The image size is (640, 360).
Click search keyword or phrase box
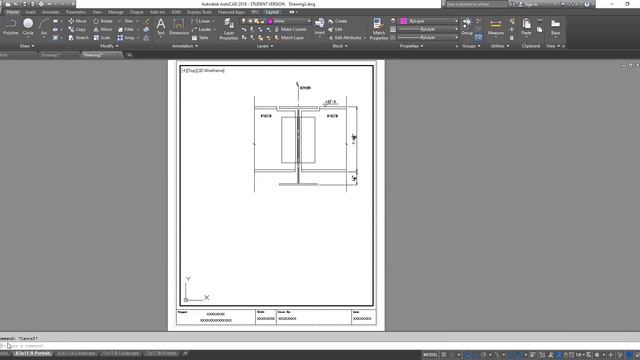coord(476,4)
